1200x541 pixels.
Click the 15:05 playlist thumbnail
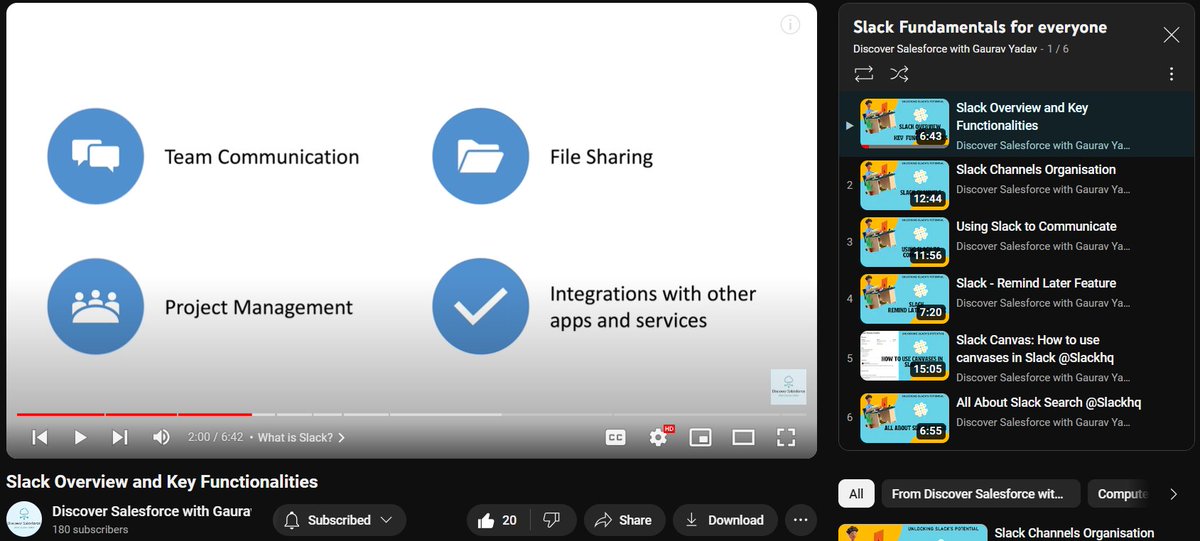point(905,356)
